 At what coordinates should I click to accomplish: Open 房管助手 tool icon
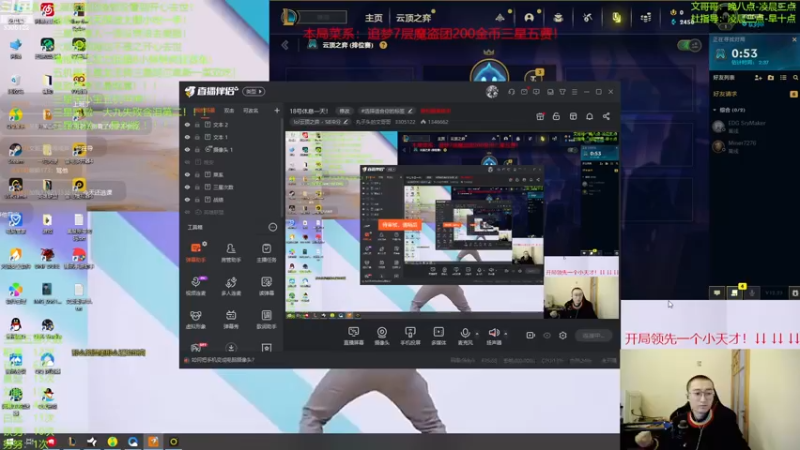click(231, 253)
